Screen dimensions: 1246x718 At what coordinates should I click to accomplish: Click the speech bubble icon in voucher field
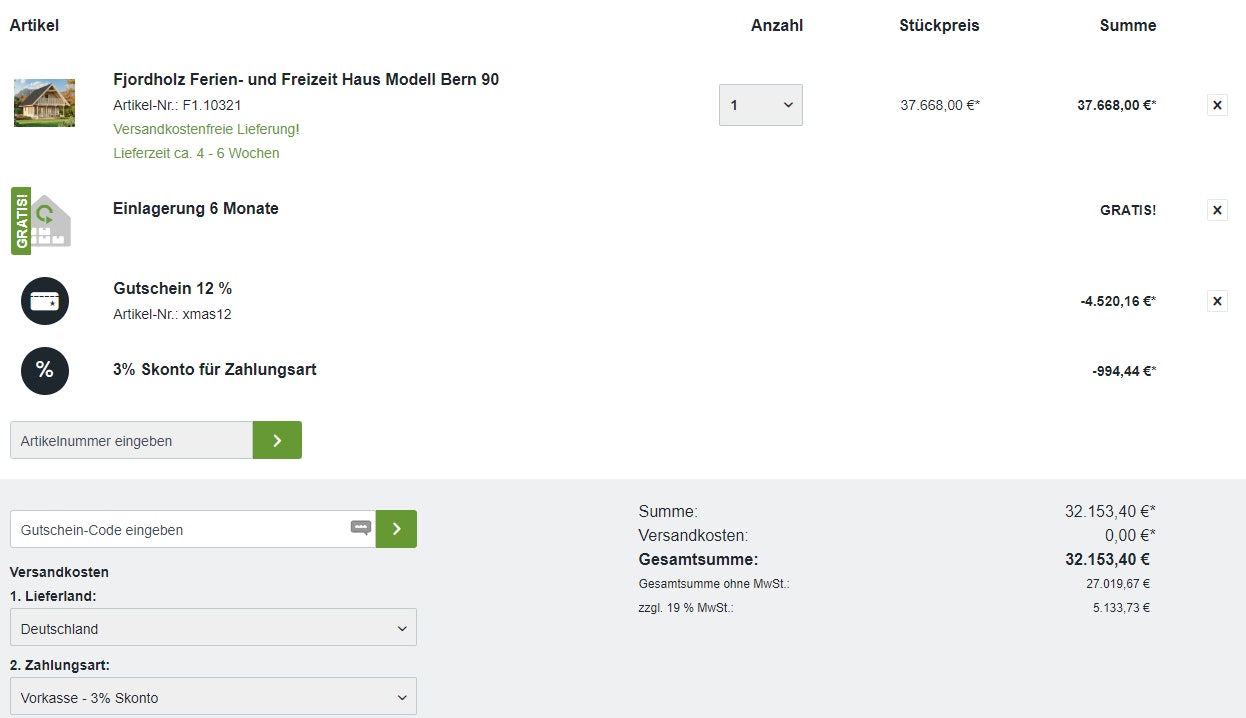click(x=361, y=528)
